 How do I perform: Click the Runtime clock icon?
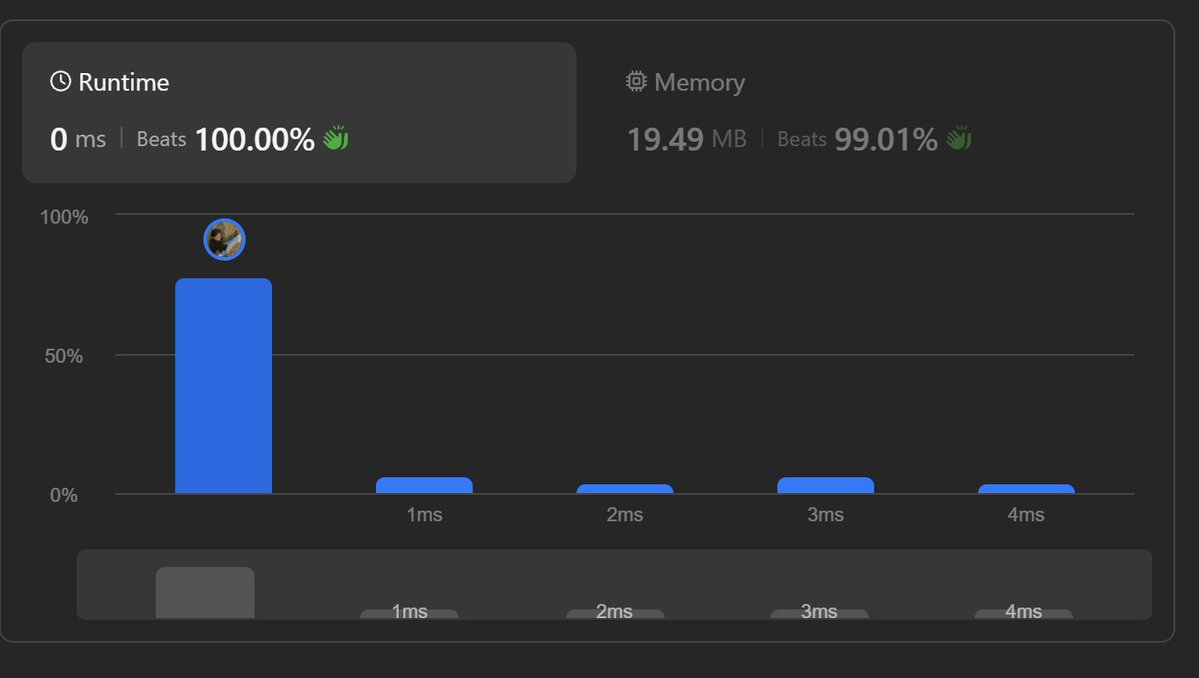60,81
